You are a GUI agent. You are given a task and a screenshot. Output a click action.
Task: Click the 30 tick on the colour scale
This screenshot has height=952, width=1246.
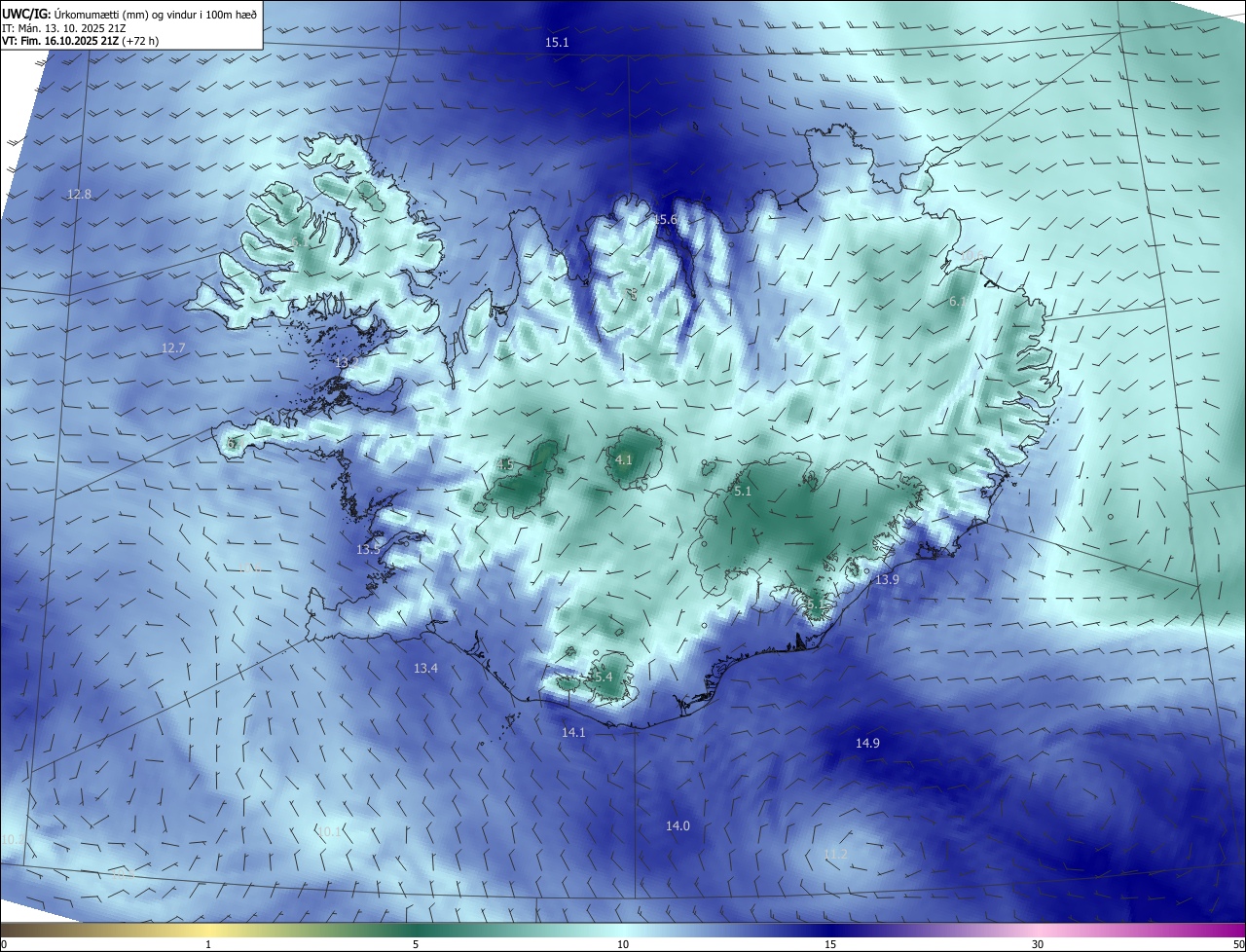pyautogui.click(x=1038, y=944)
